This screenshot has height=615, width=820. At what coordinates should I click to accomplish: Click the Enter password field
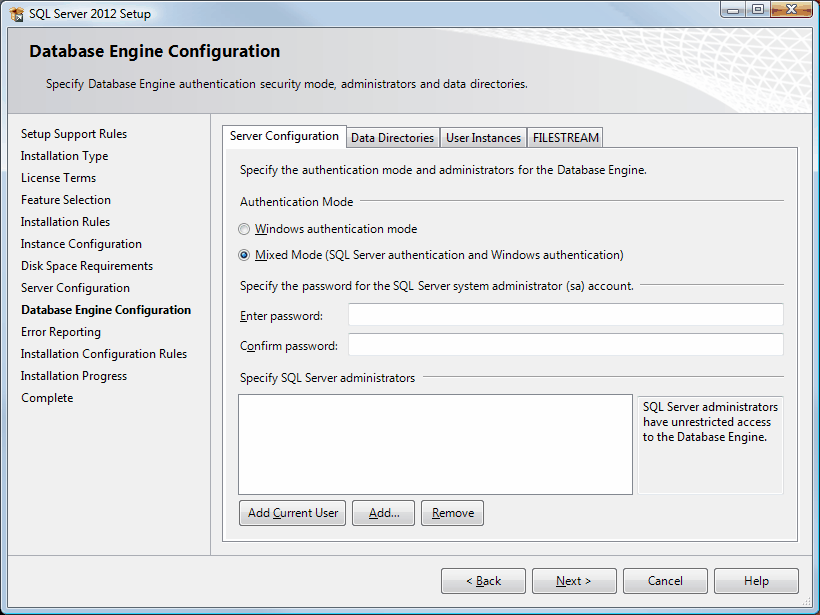pyautogui.click(x=565, y=316)
